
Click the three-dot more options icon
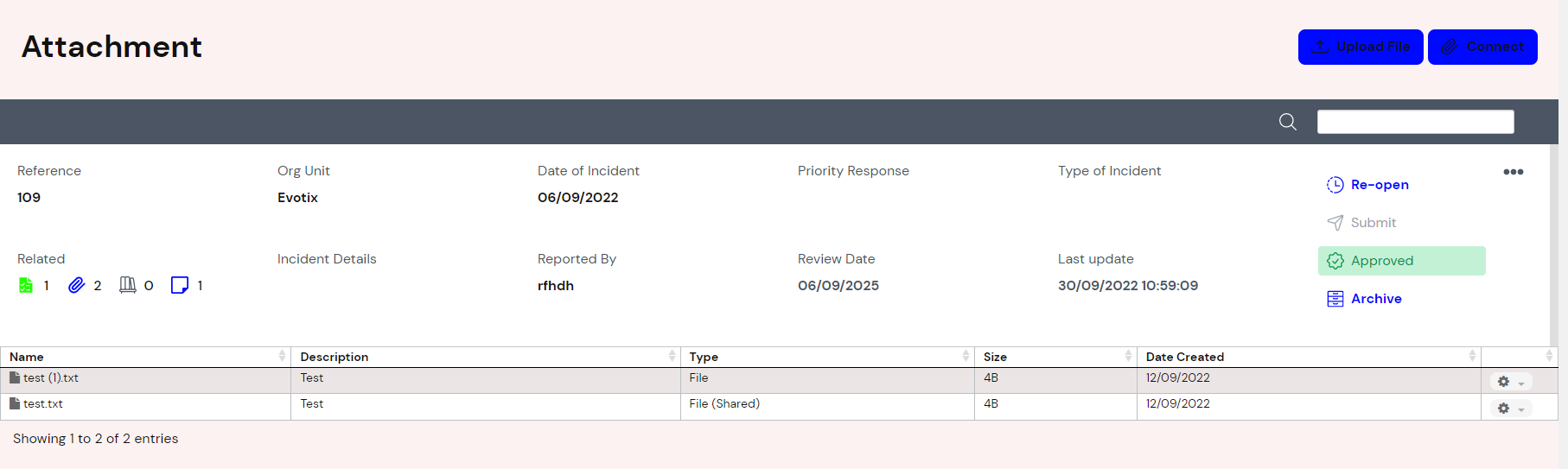(1513, 172)
